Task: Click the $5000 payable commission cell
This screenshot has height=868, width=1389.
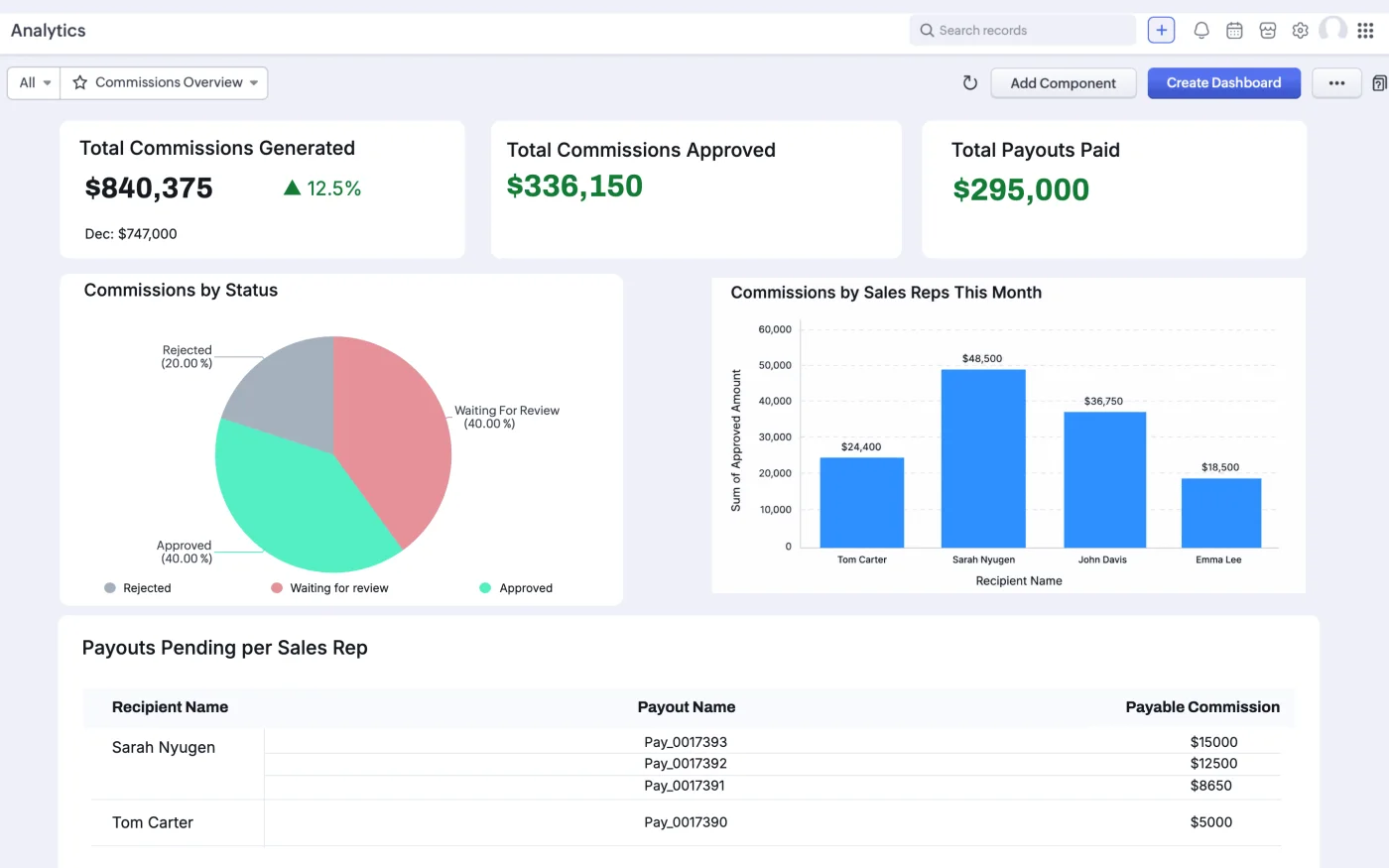Action: 1210,822
